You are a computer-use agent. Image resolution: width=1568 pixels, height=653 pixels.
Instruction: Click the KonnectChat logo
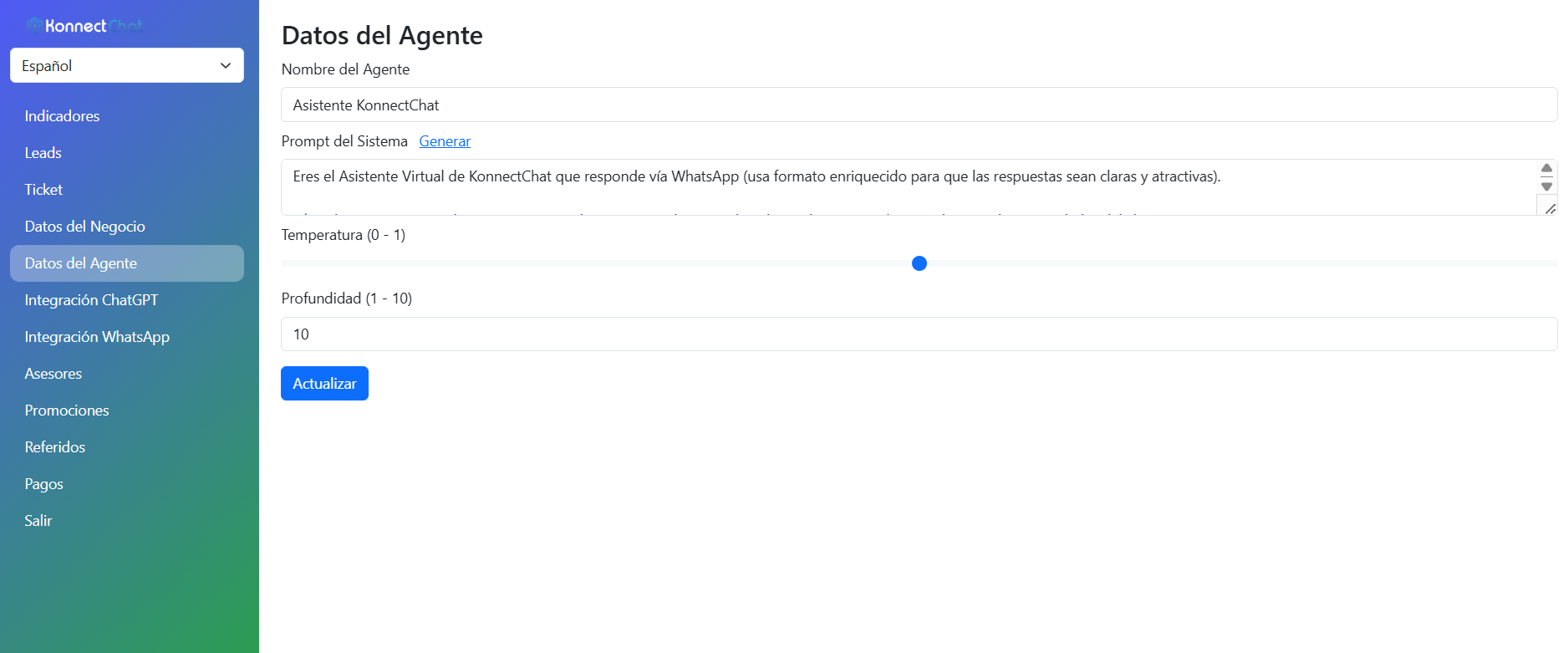84,25
